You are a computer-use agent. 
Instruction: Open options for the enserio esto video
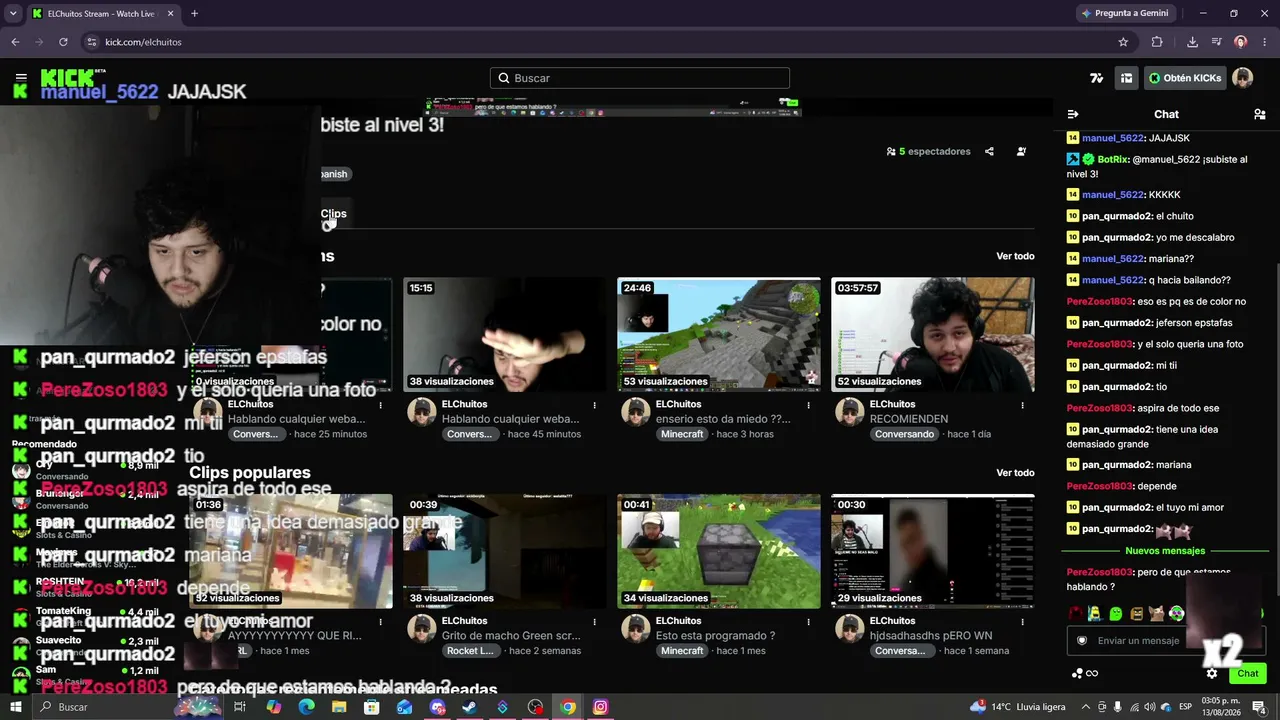(808, 405)
